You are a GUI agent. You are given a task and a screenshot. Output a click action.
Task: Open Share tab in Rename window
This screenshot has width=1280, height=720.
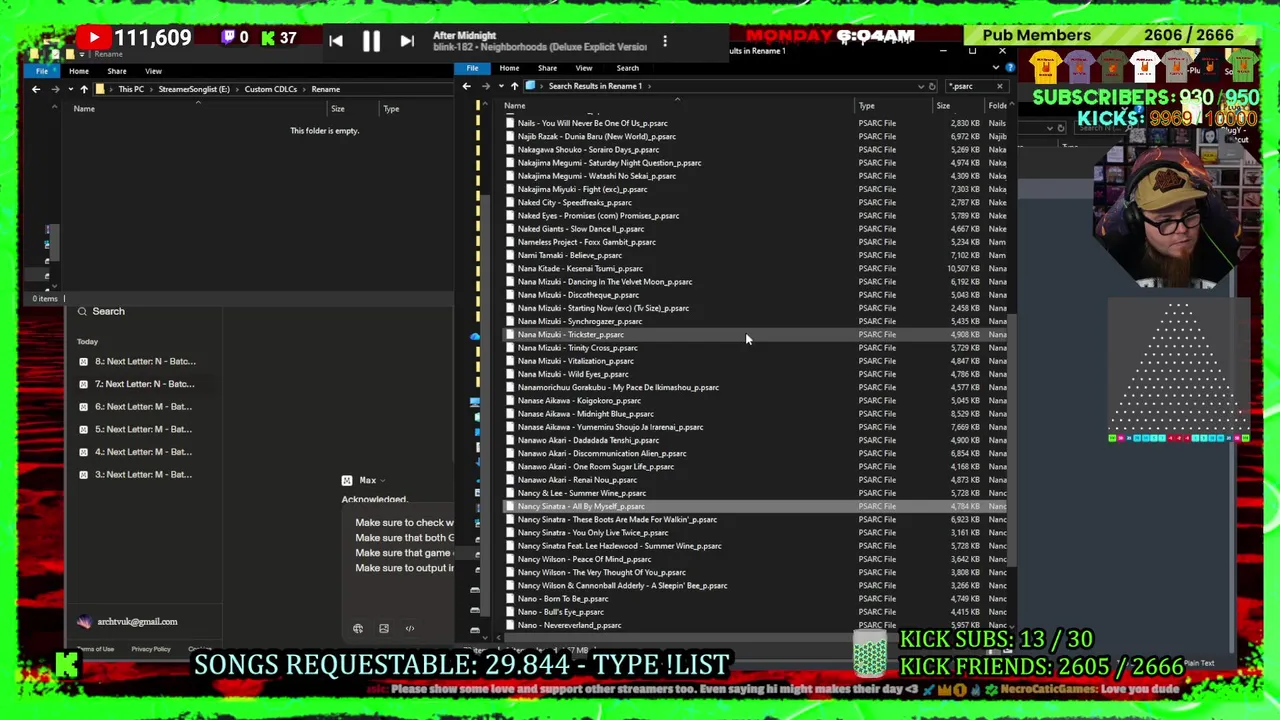[x=117, y=71]
